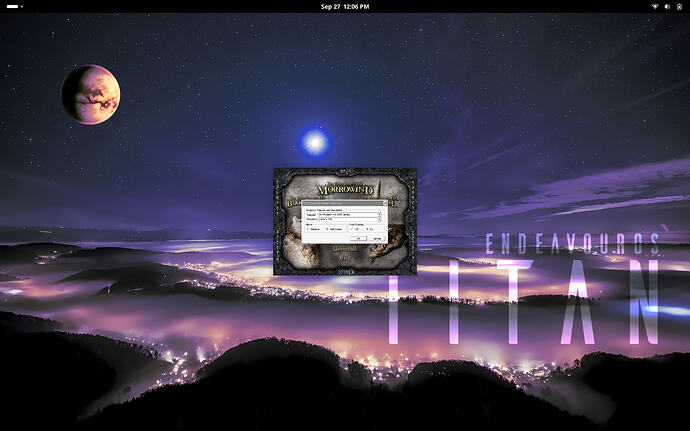Viewport: 690px width, 431px height.
Task: Open the Wi-Fi network indicator
Action: click(x=655, y=7)
